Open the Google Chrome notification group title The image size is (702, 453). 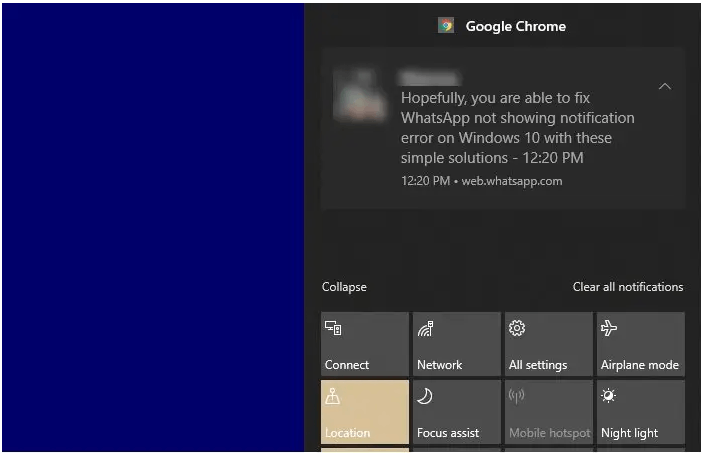[x=515, y=26]
